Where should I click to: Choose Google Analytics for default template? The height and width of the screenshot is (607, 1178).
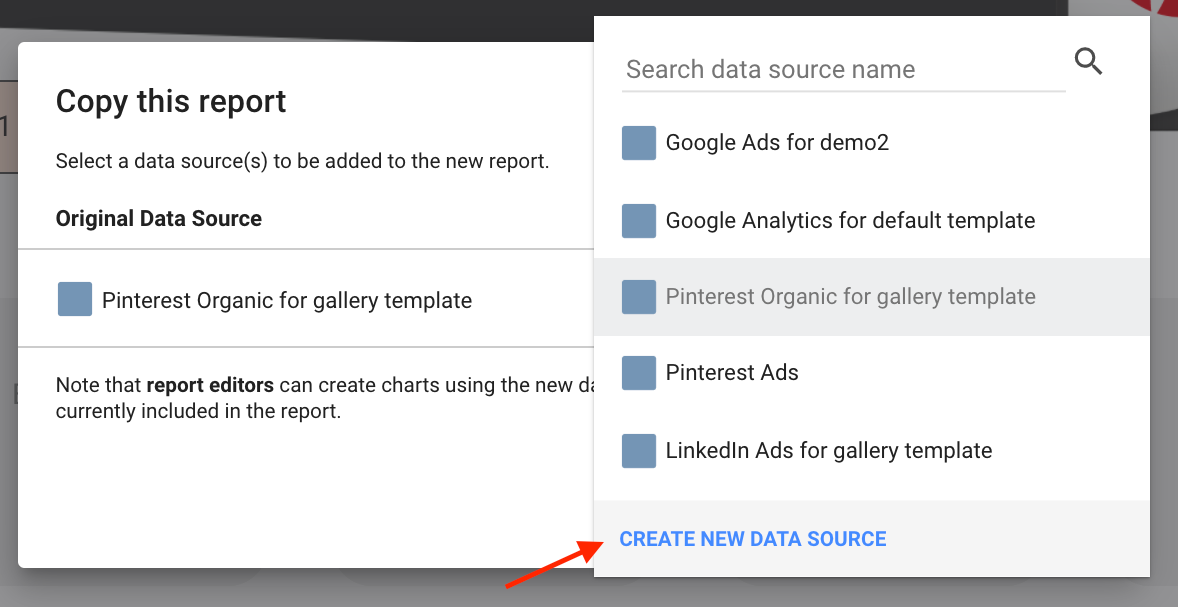[850, 220]
